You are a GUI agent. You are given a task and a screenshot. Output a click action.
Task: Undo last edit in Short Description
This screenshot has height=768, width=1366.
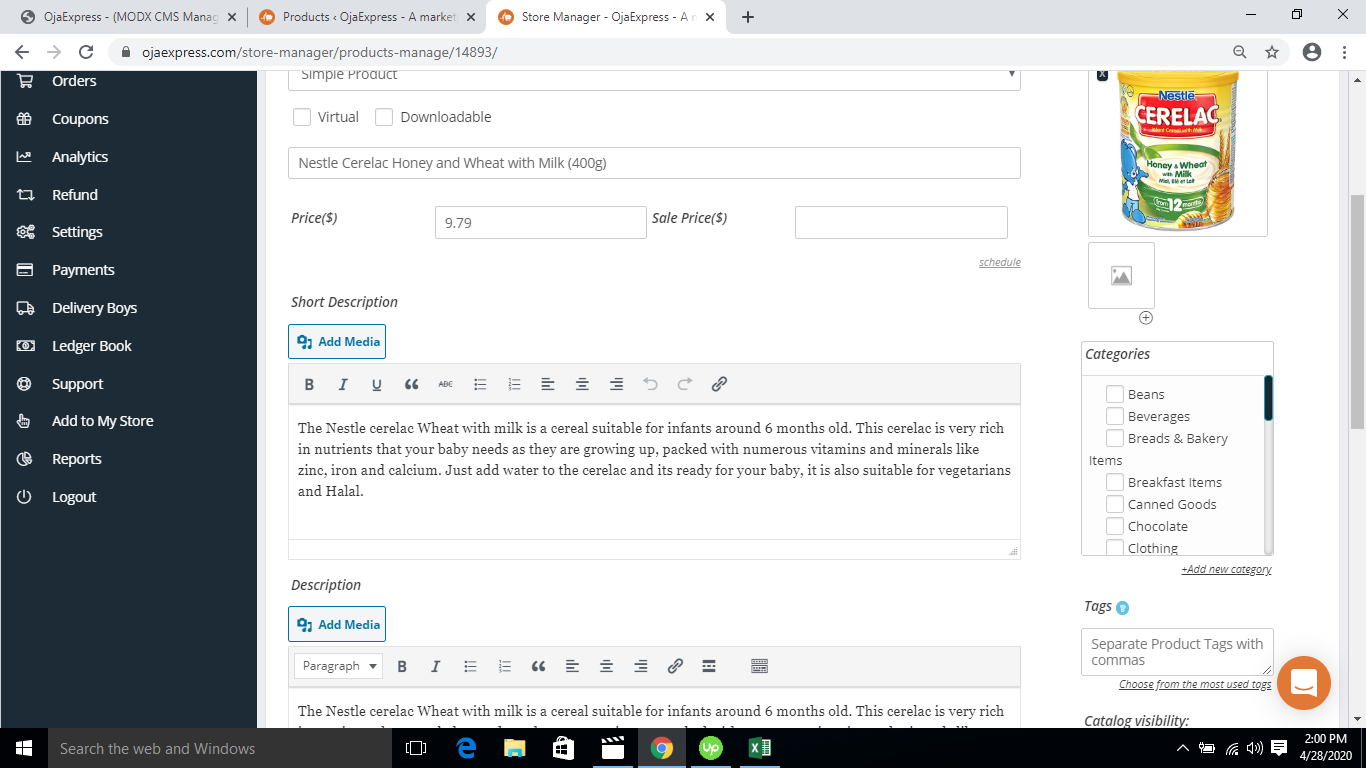click(651, 384)
